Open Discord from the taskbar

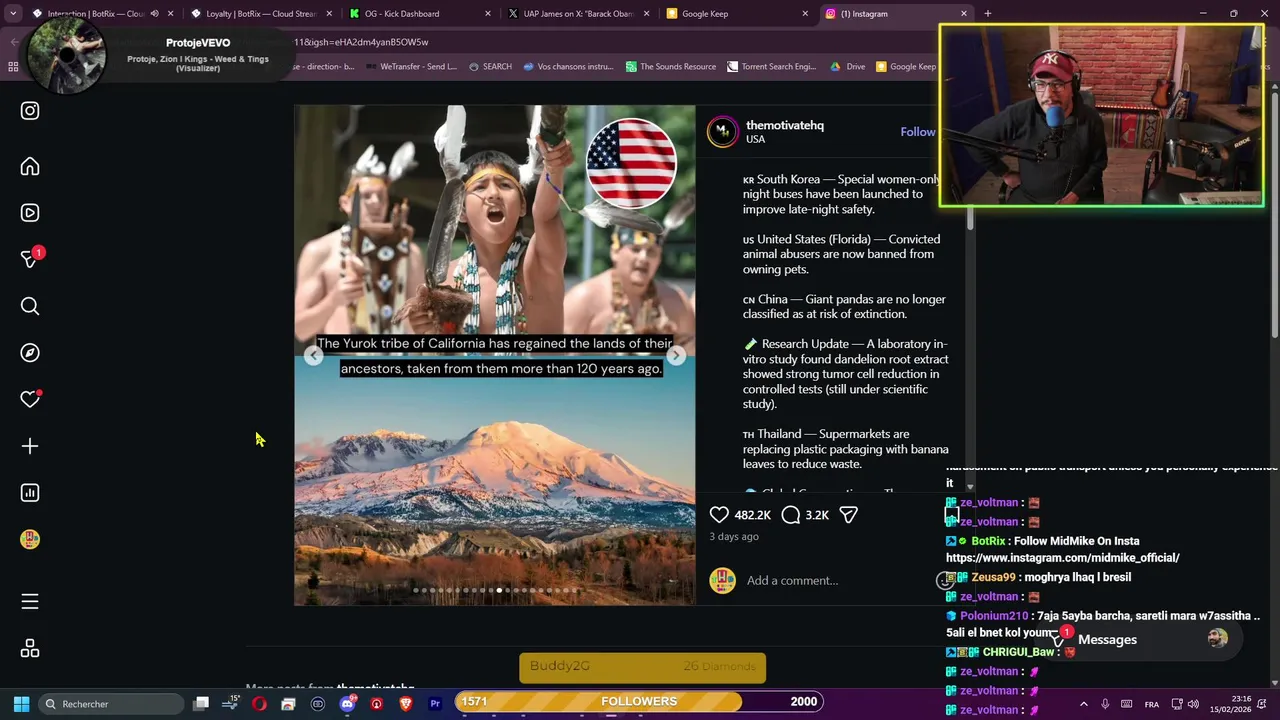347,704
